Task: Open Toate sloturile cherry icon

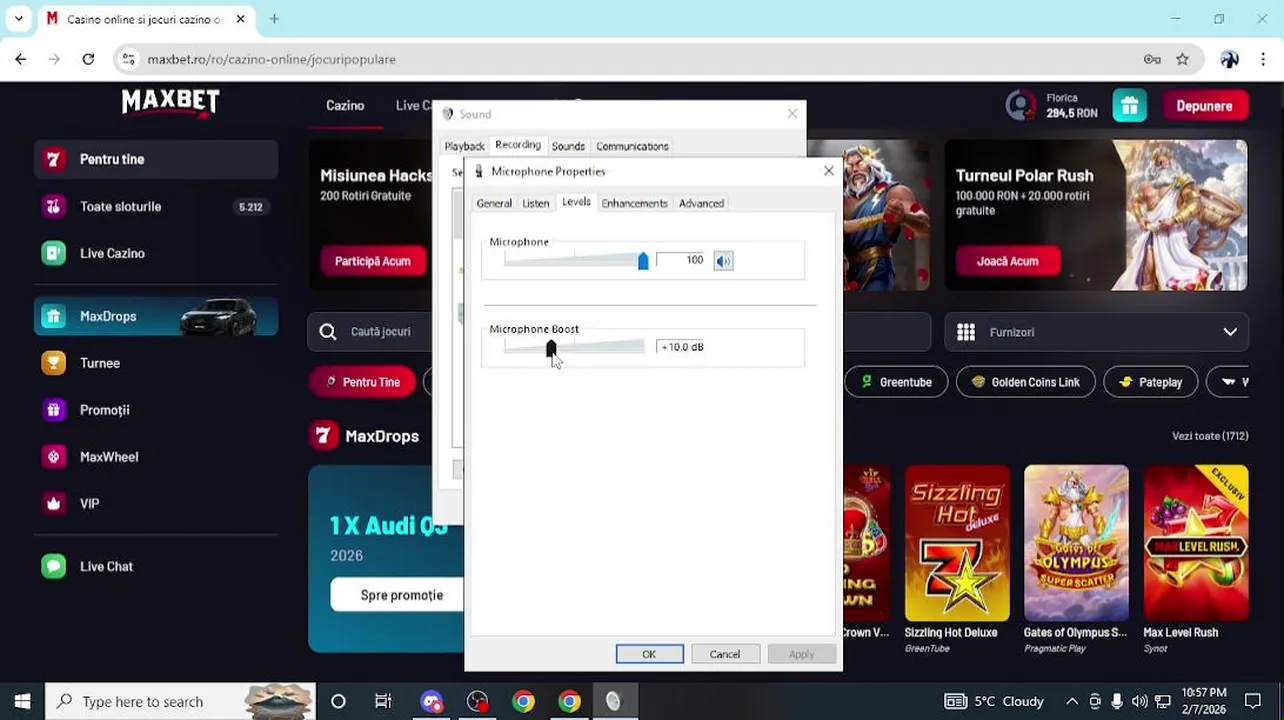Action: coord(53,207)
